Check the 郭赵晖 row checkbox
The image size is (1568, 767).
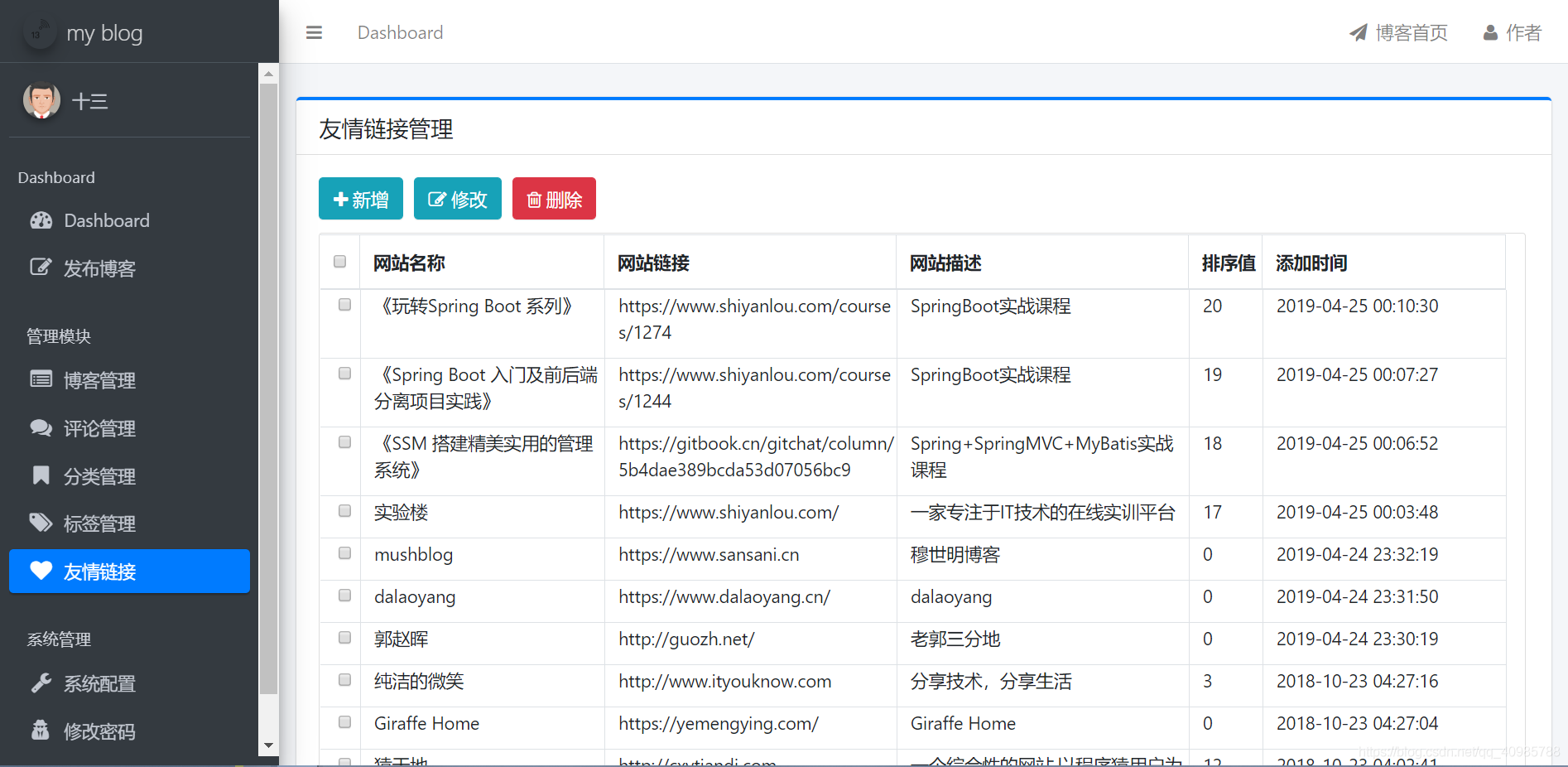[344, 638]
